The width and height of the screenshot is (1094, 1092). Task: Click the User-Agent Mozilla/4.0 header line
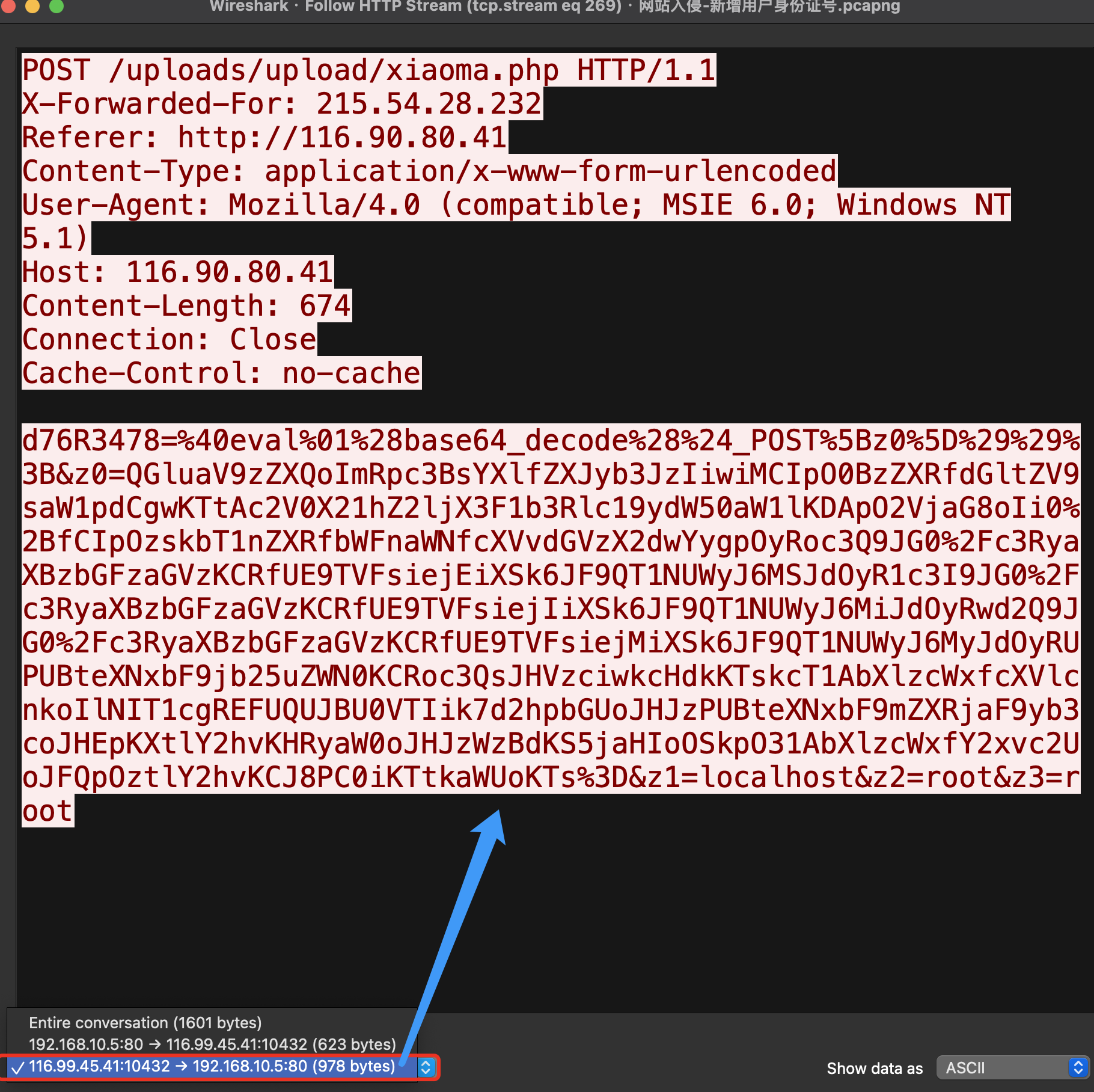click(x=515, y=205)
